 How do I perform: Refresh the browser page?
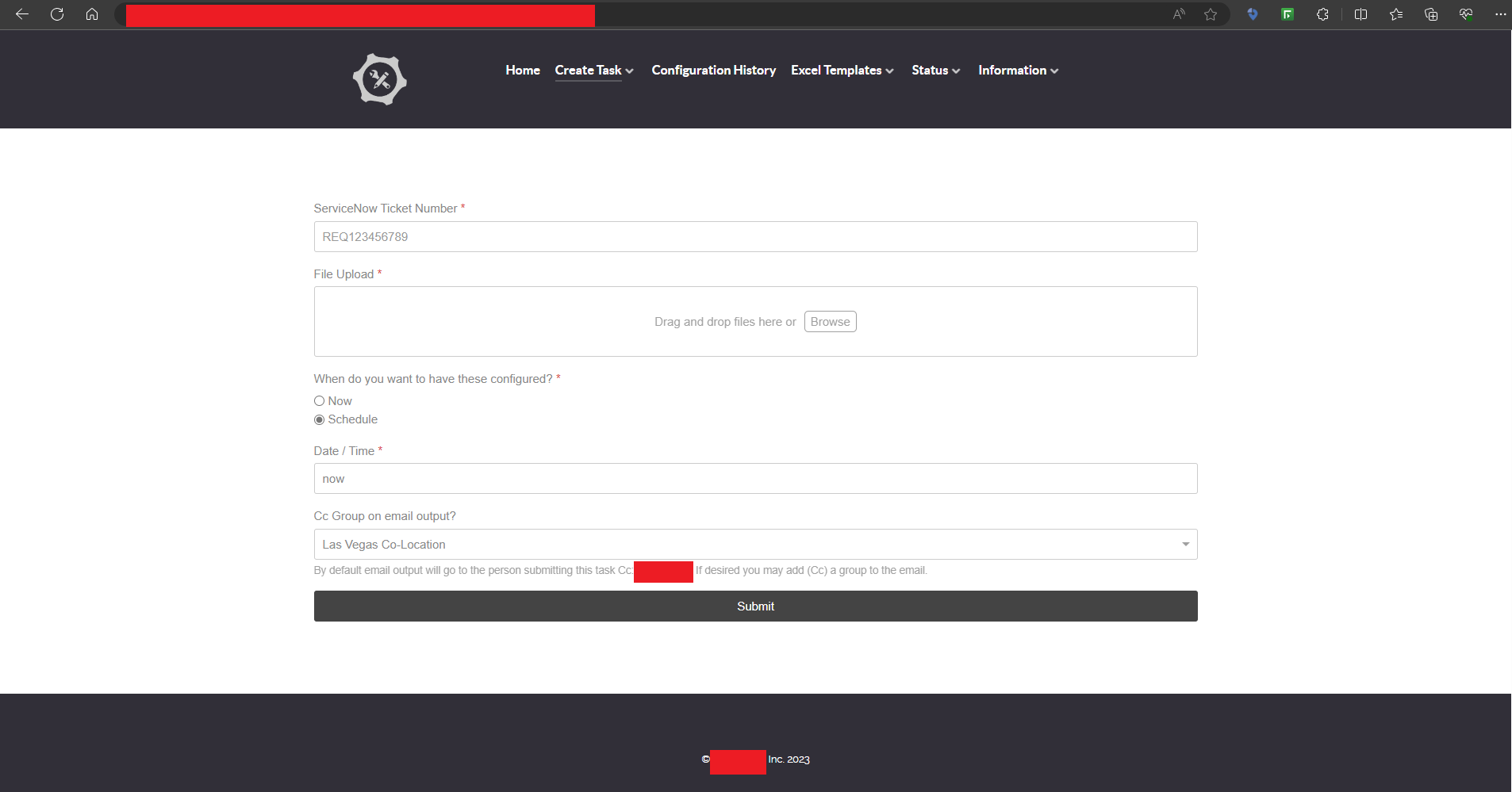coord(57,14)
